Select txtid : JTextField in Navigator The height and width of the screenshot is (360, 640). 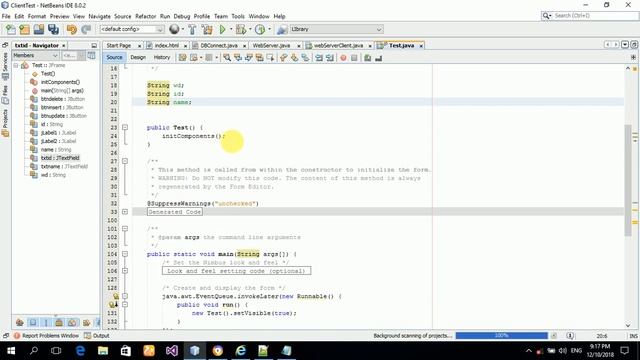pos(60,158)
